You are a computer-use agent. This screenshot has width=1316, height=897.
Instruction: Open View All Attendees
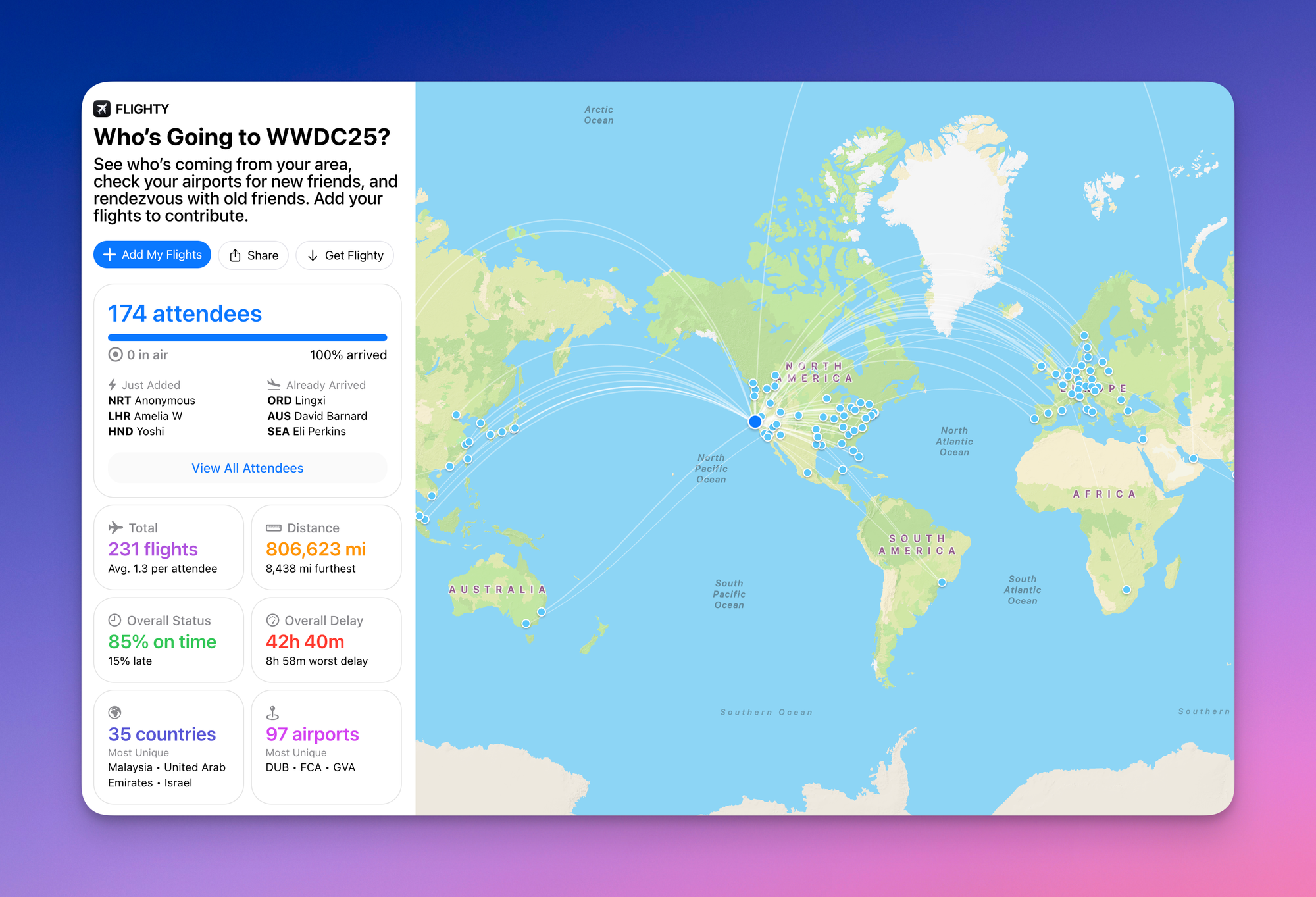[x=247, y=468]
